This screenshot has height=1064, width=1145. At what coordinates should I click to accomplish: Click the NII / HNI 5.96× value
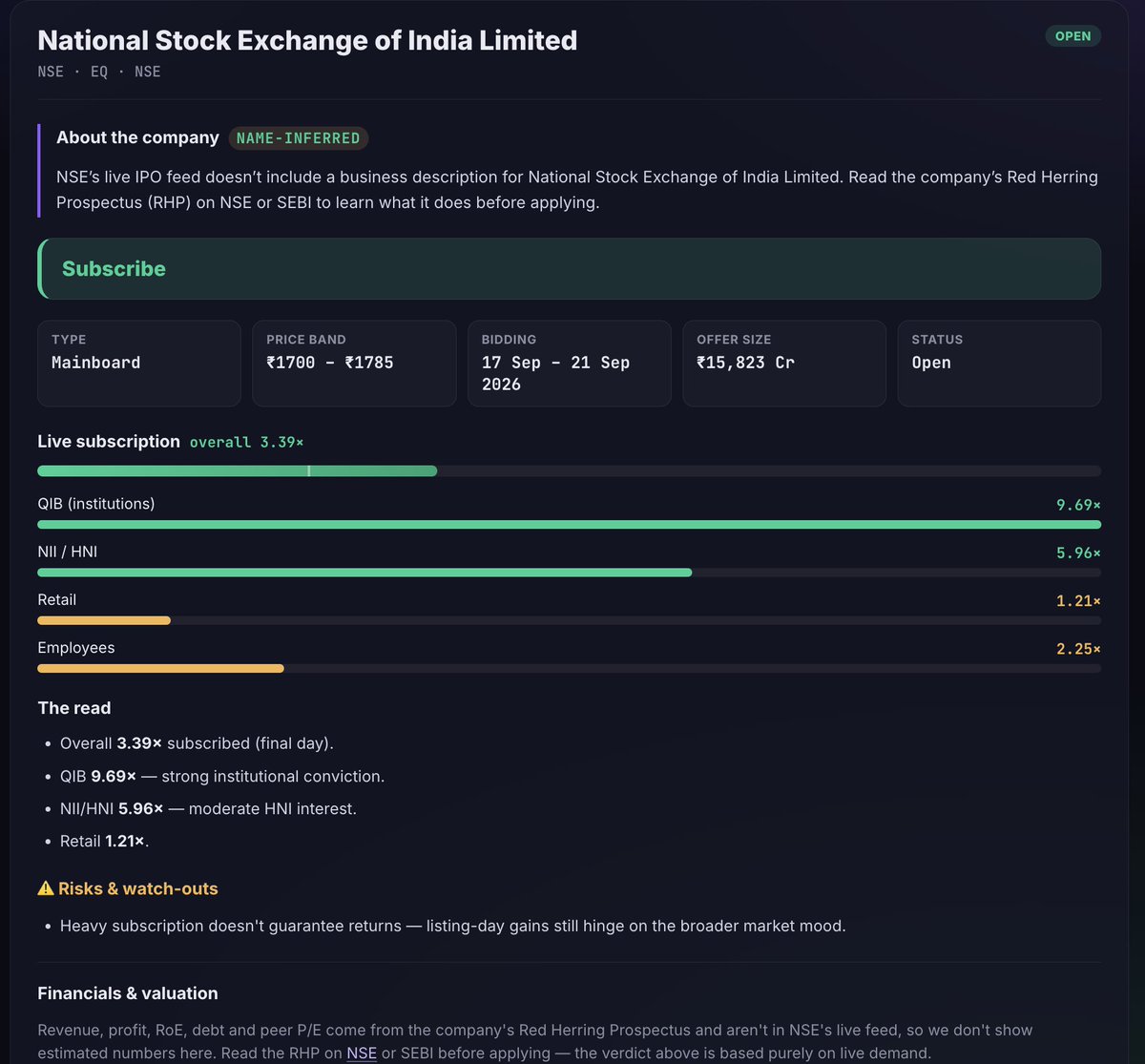1078,553
